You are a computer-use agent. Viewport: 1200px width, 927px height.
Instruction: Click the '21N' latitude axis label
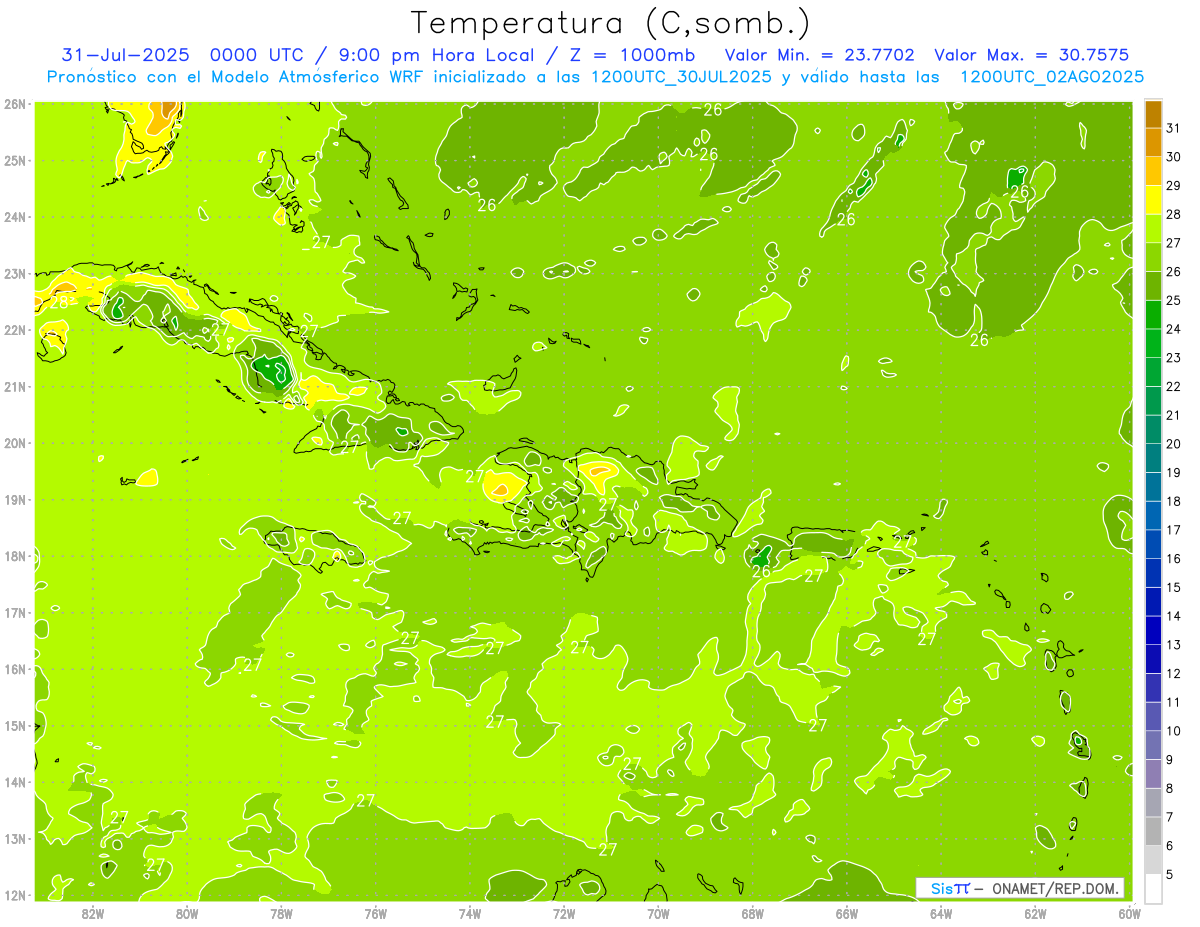pos(14,387)
